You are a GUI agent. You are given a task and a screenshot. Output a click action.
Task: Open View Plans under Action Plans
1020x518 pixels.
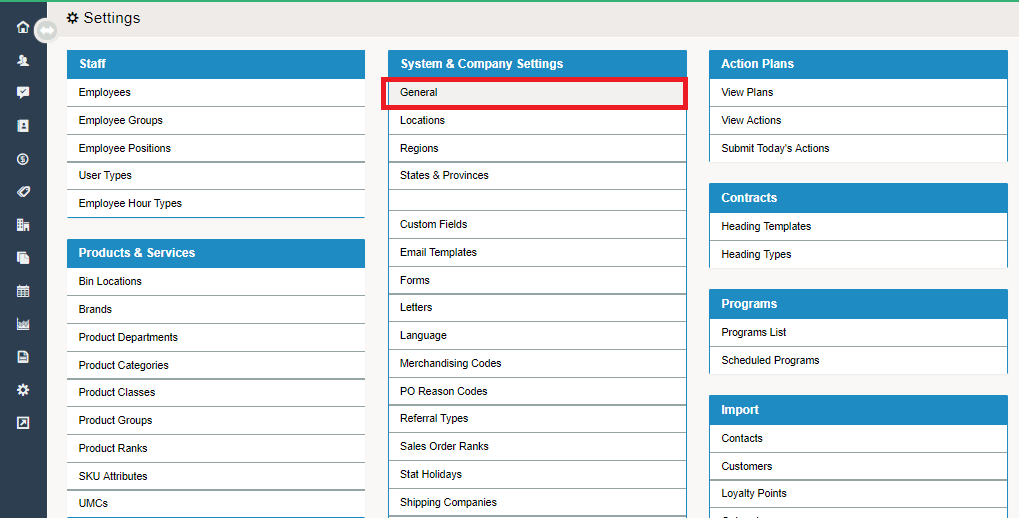(858, 92)
